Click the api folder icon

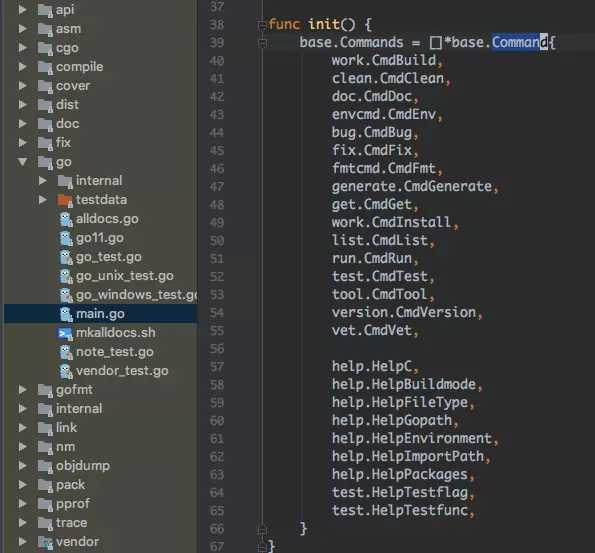pos(45,11)
